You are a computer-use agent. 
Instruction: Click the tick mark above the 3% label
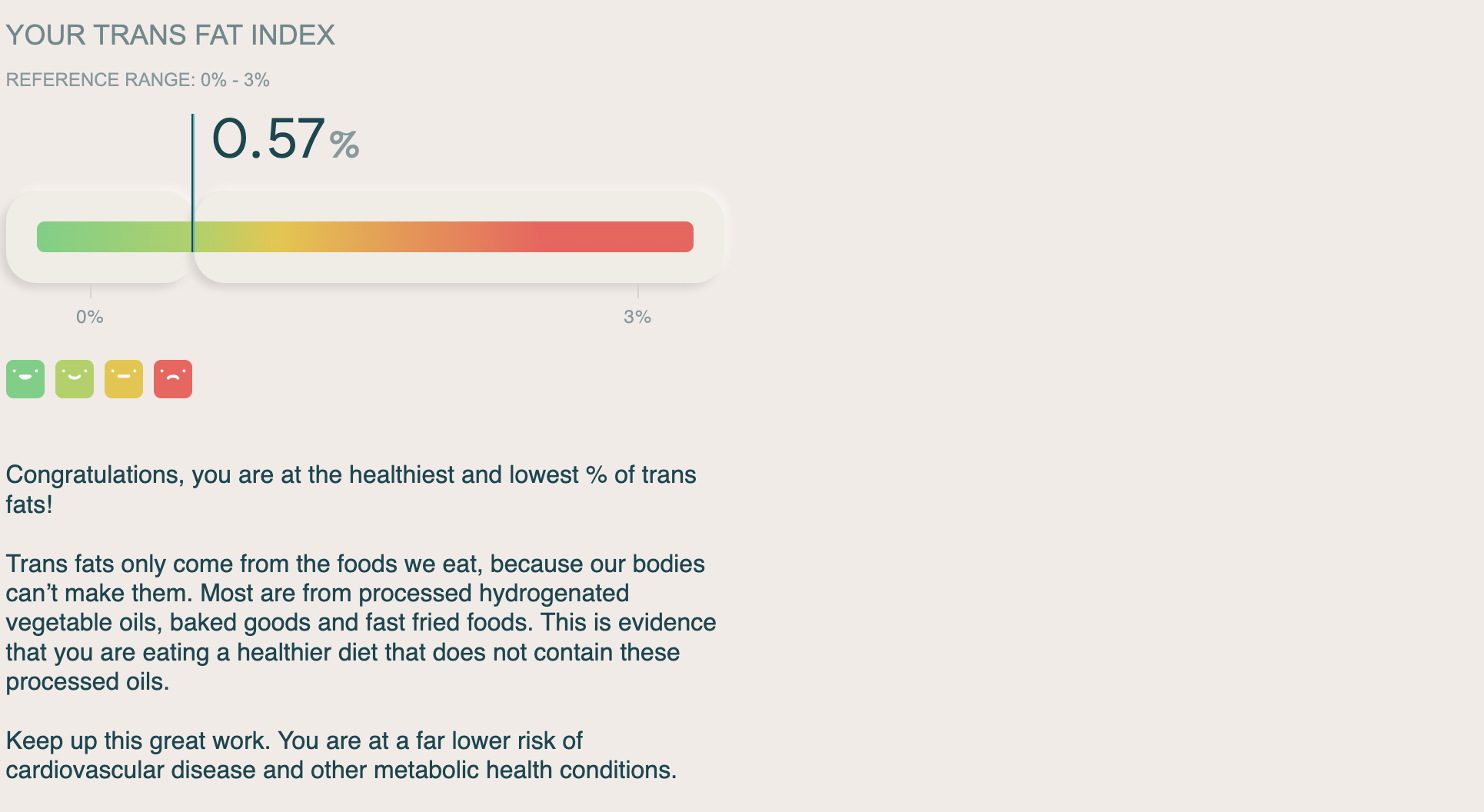[638, 291]
